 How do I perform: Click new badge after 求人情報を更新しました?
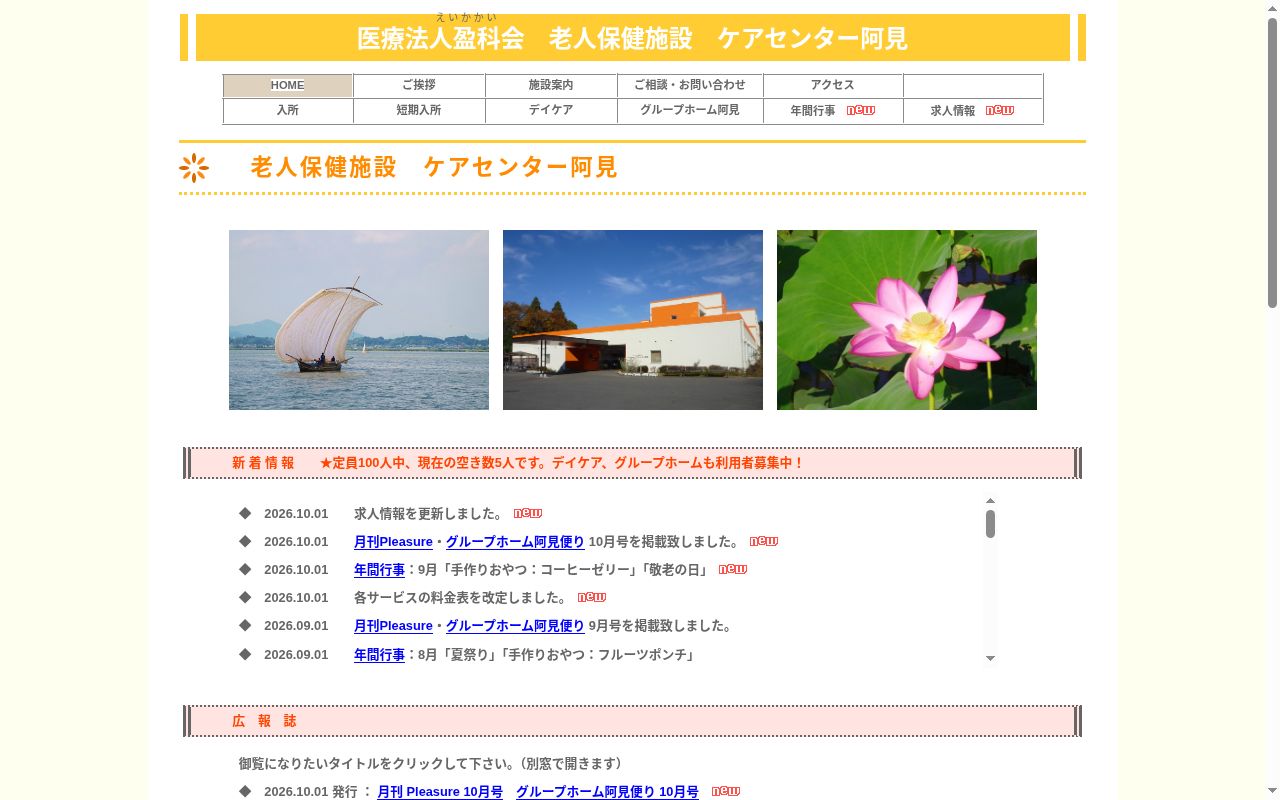coord(528,513)
